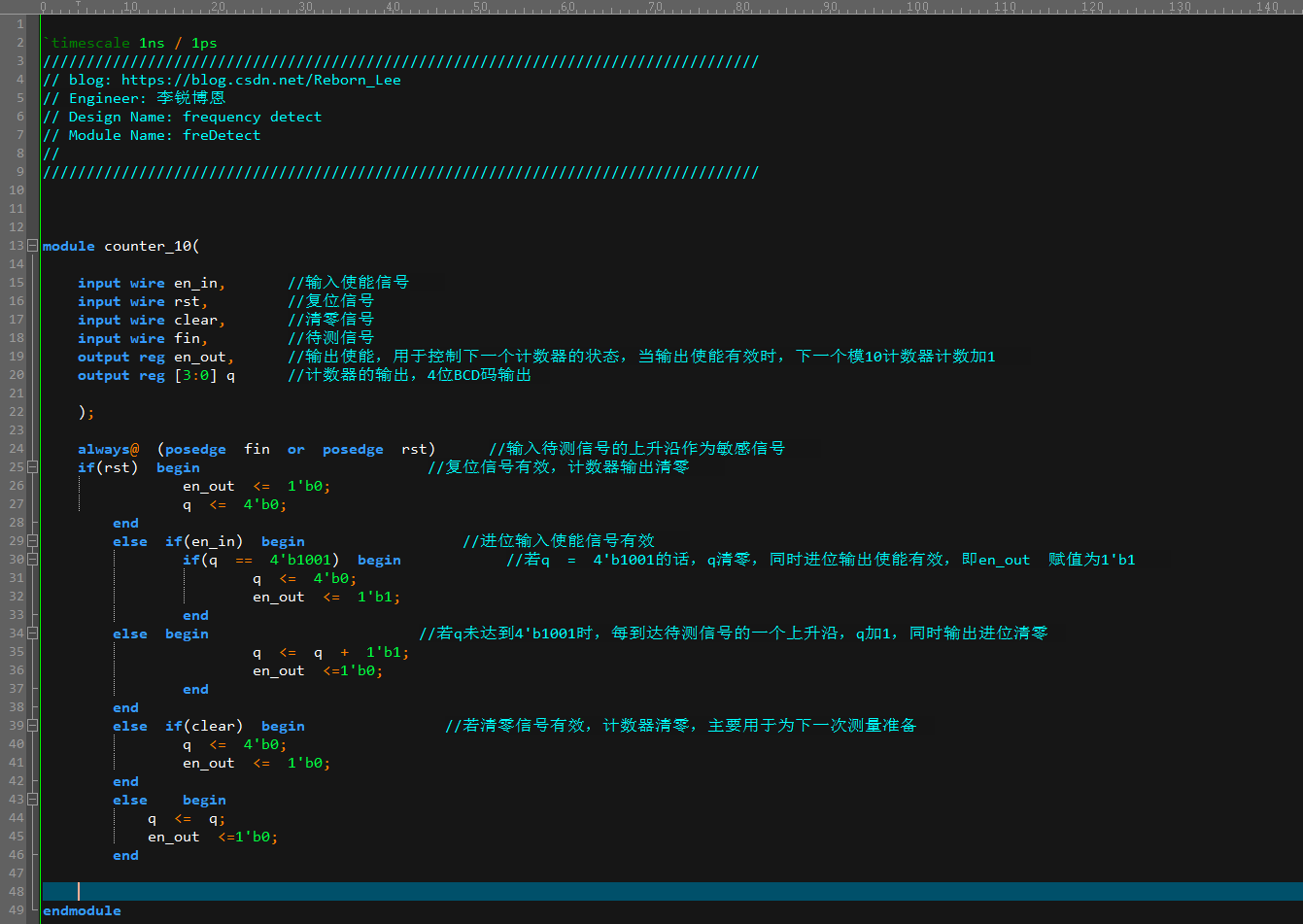
Task: Click line number 13 in the gutter
Action: [x=17, y=246]
